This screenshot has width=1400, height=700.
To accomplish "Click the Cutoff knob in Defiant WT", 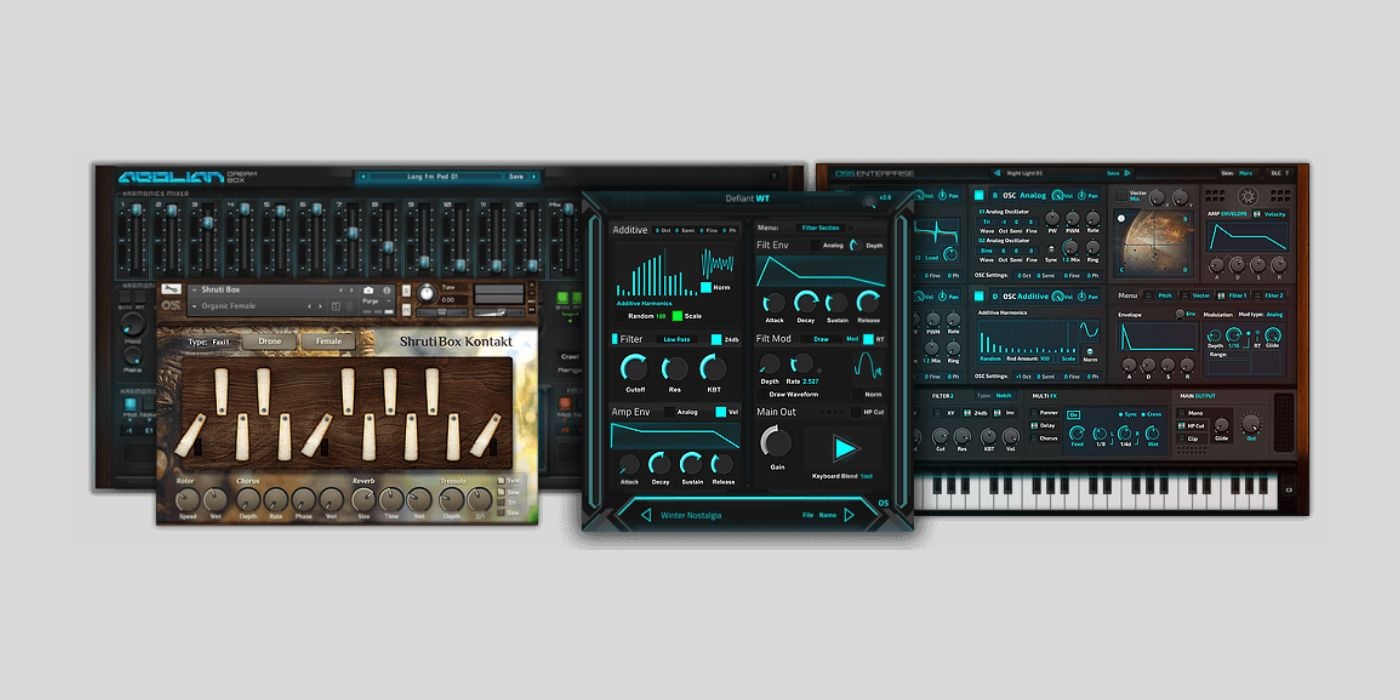I will click(634, 368).
